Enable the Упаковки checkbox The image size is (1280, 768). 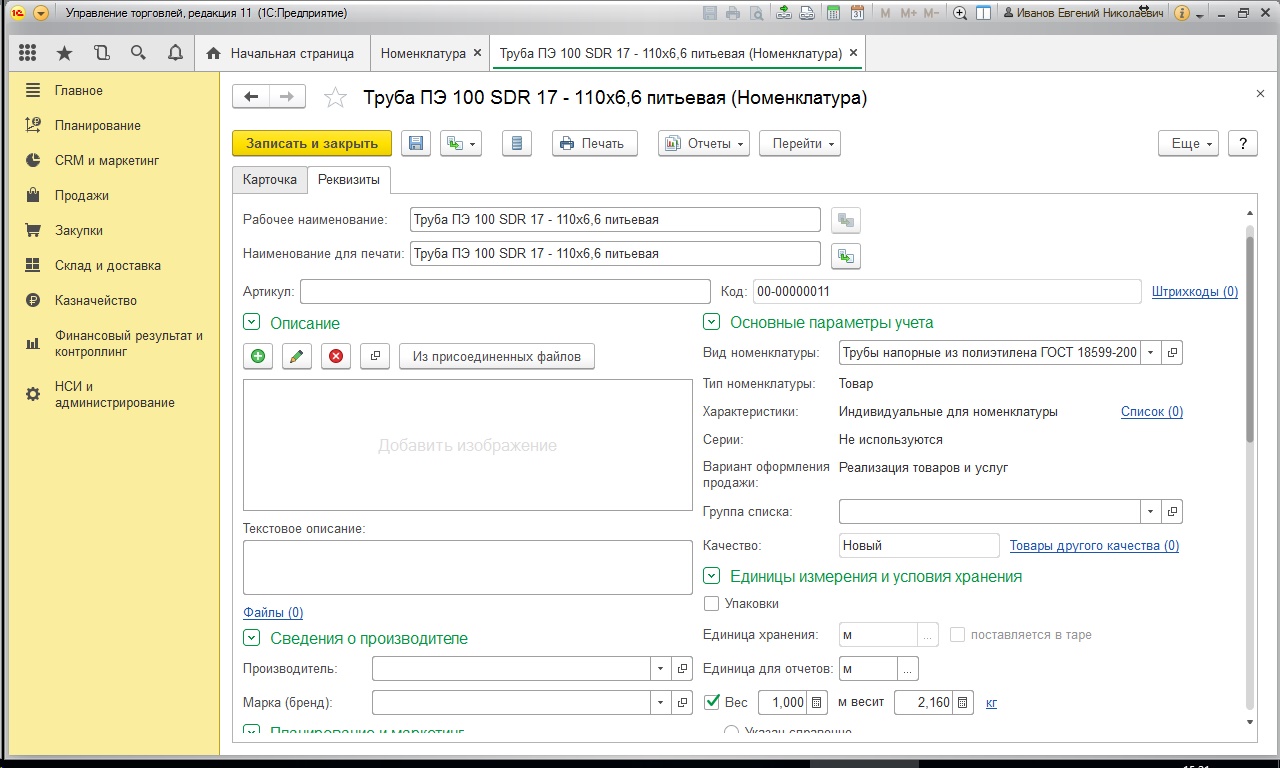pyautogui.click(x=712, y=604)
